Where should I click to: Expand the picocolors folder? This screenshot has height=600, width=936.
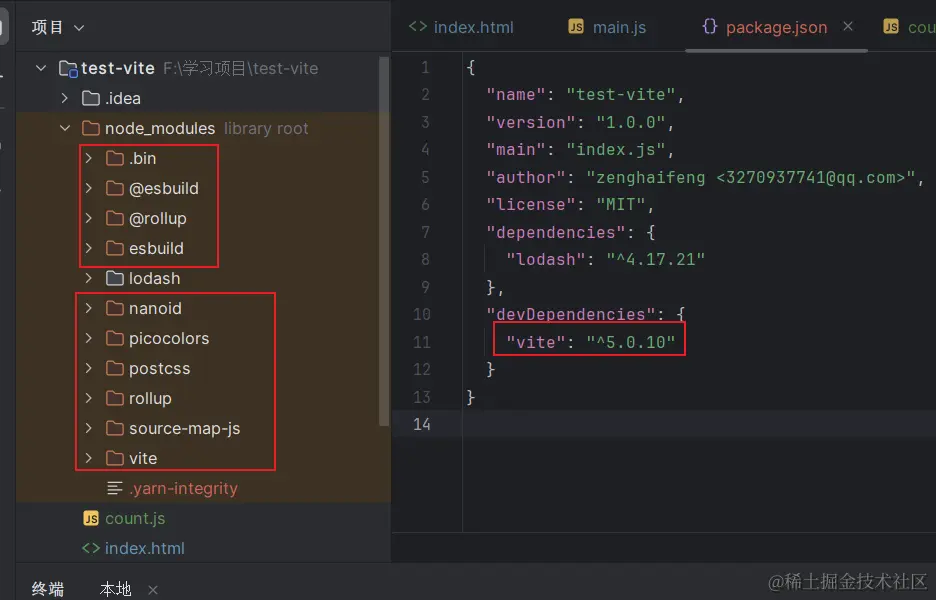point(88,338)
